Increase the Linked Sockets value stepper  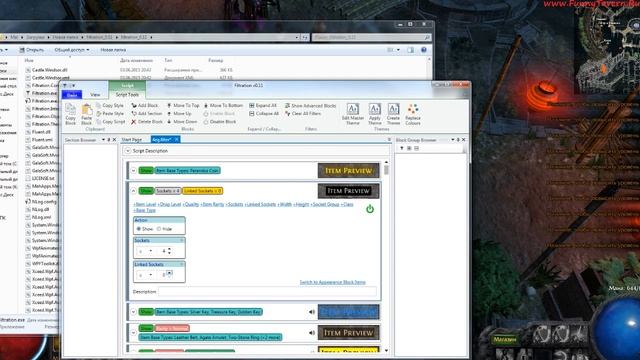click(x=169, y=273)
